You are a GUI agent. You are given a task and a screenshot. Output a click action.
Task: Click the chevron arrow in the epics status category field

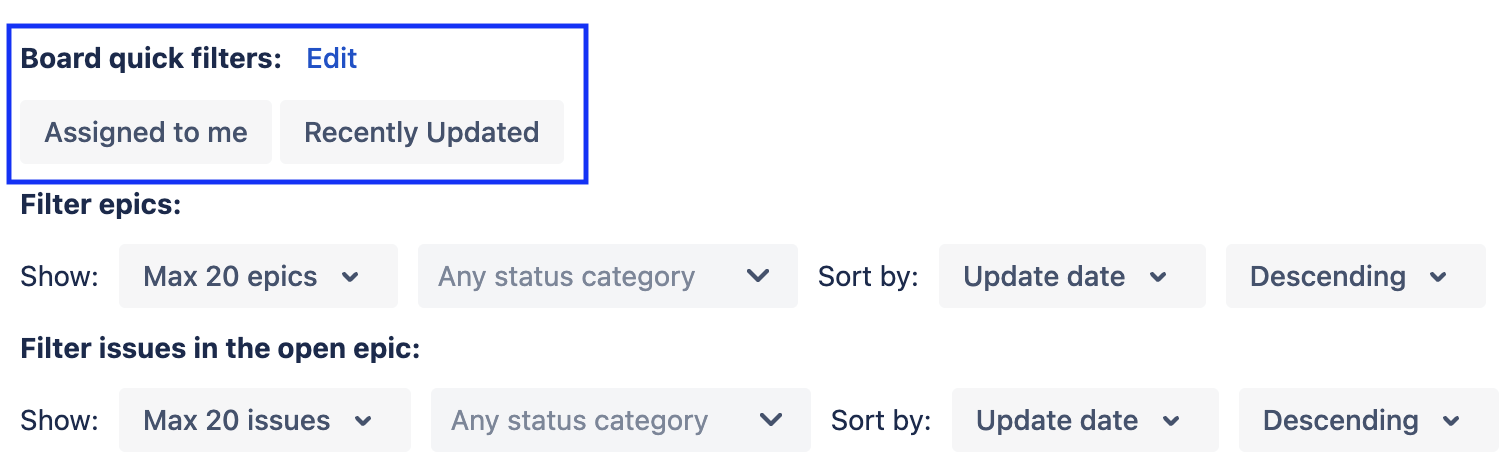(759, 276)
